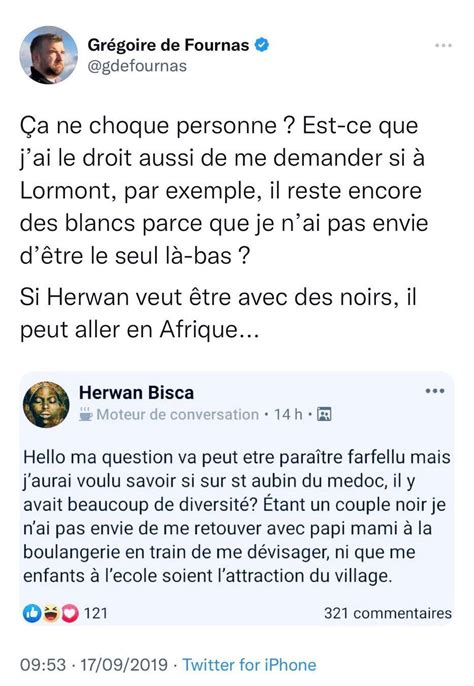Click the group audience icon

324,414
